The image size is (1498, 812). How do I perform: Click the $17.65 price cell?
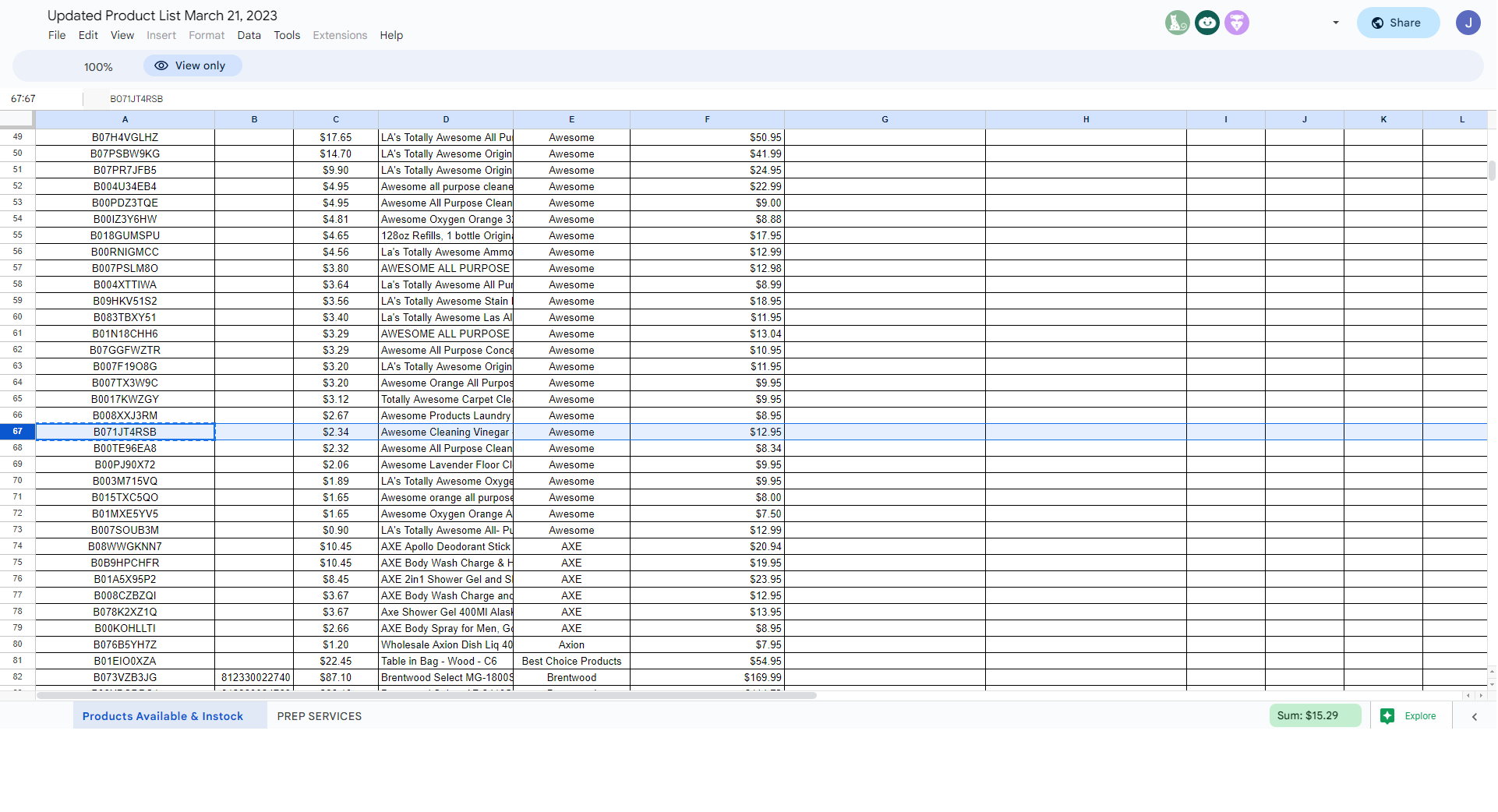pos(336,137)
